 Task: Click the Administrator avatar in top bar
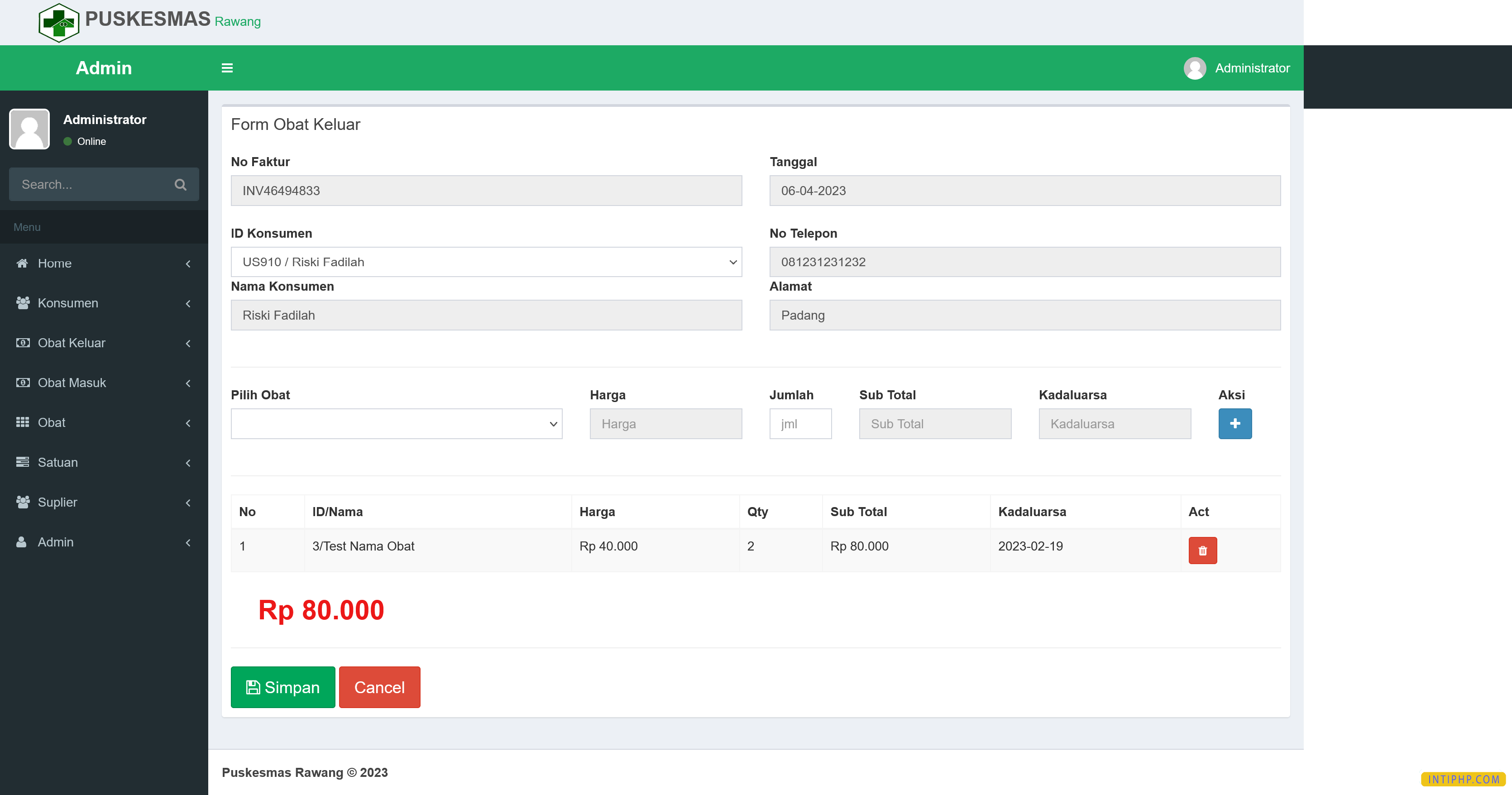point(1195,68)
